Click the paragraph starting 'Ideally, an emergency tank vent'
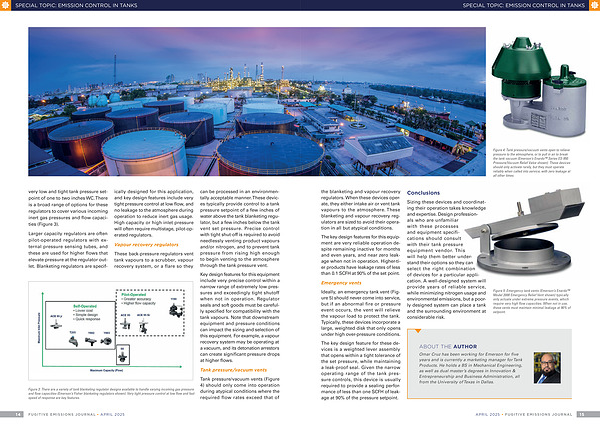600x424 pixels. (361, 313)
